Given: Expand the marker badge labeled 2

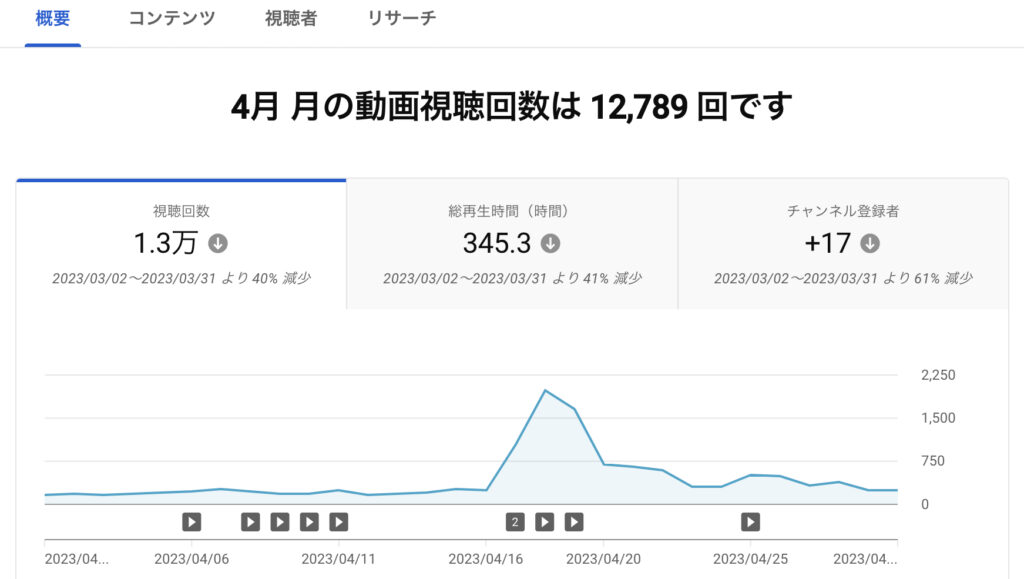Looking at the screenshot, I should [x=515, y=521].
